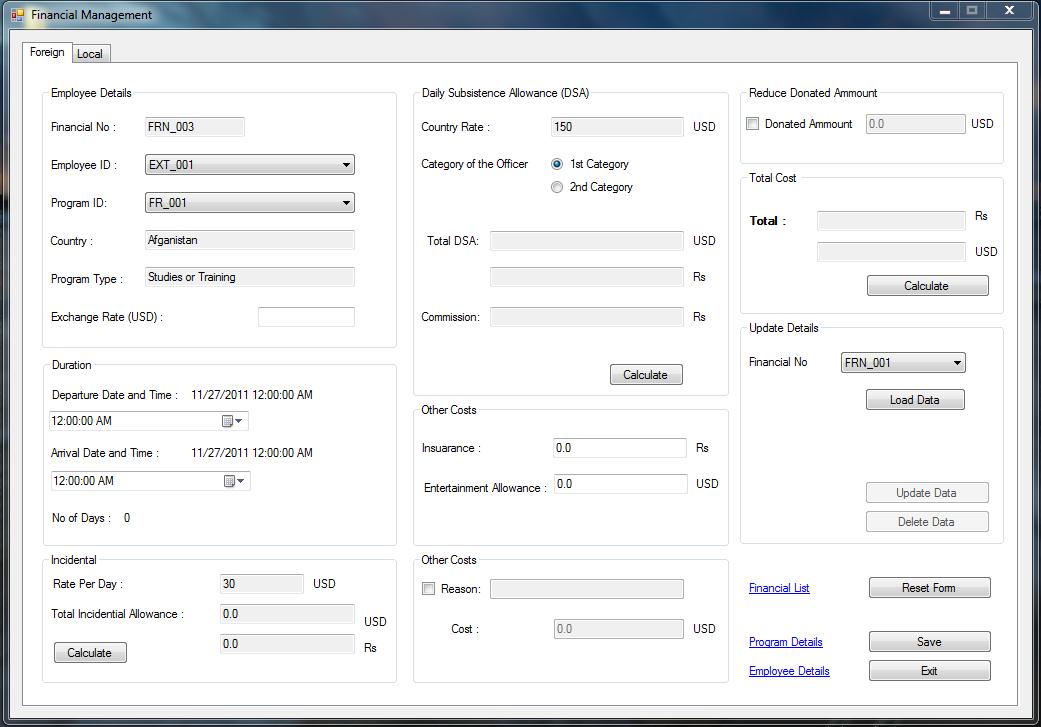Open the Financial List link

(x=779, y=588)
